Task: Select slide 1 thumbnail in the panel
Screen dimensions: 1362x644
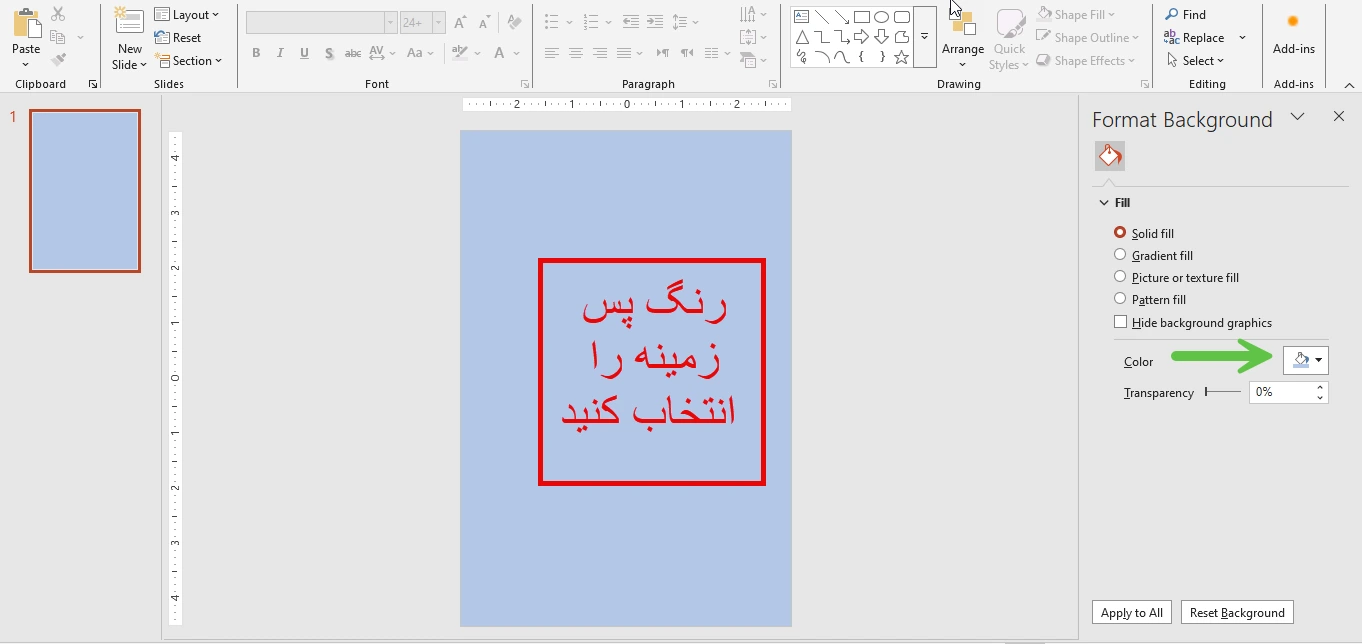Action: click(x=85, y=191)
